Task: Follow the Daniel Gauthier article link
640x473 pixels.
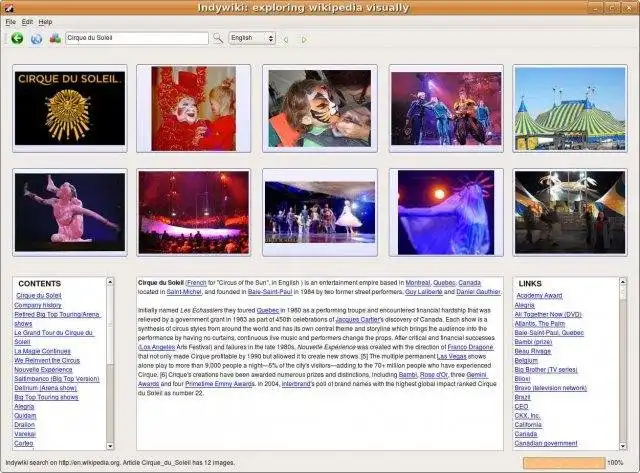Action: [x=478, y=292]
